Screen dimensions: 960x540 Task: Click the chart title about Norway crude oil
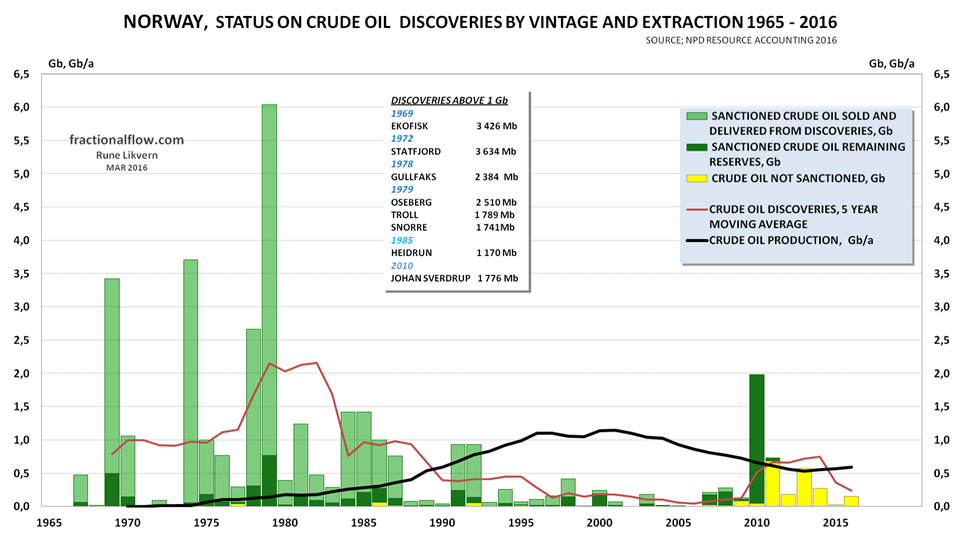(479, 21)
